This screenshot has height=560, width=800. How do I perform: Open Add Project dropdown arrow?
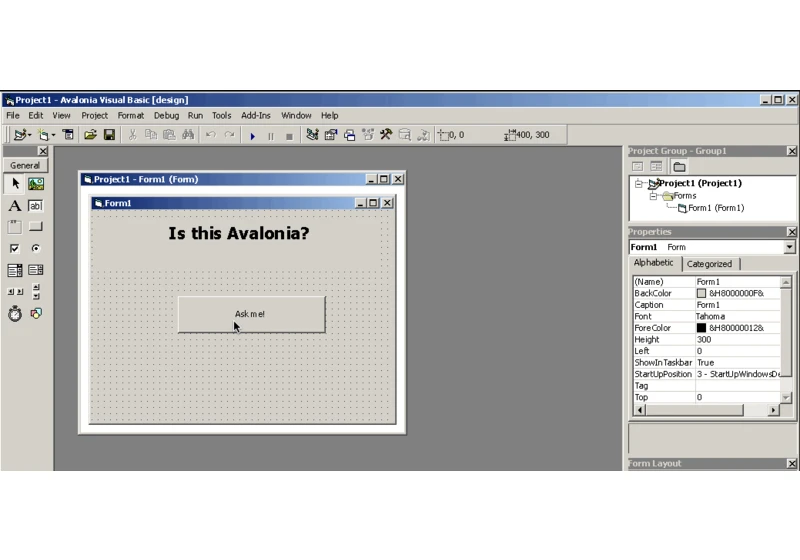[30, 135]
